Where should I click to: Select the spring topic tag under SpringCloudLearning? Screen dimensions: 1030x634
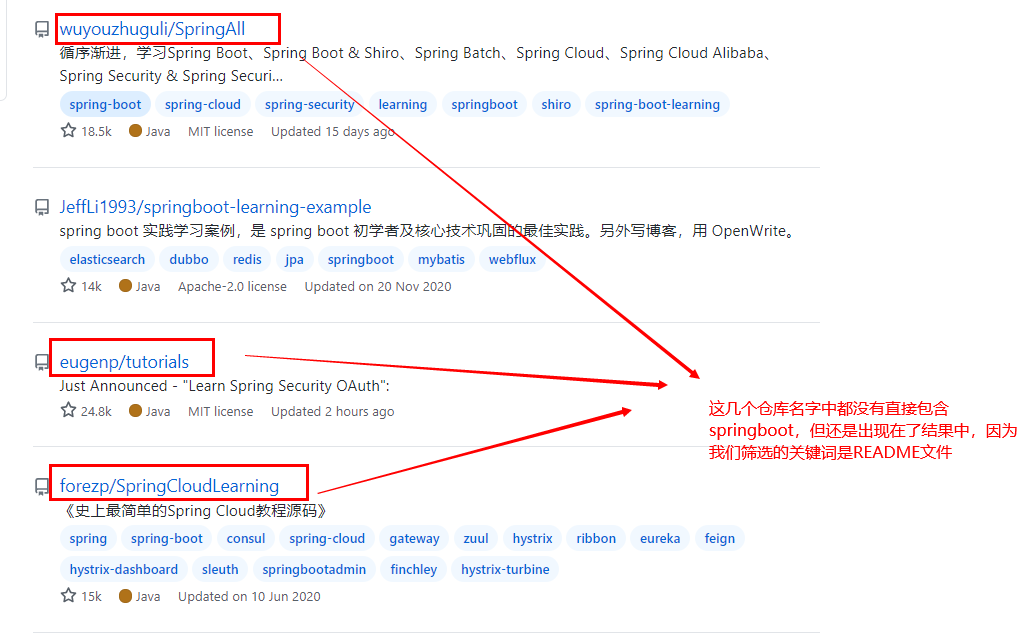pyautogui.click(x=88, y=539)
